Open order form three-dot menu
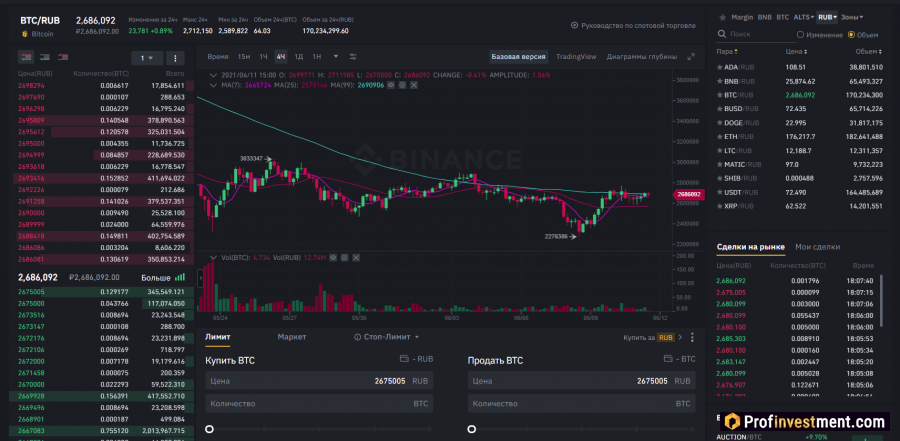This screenshot has width=900, height=441. click(692, 337)
